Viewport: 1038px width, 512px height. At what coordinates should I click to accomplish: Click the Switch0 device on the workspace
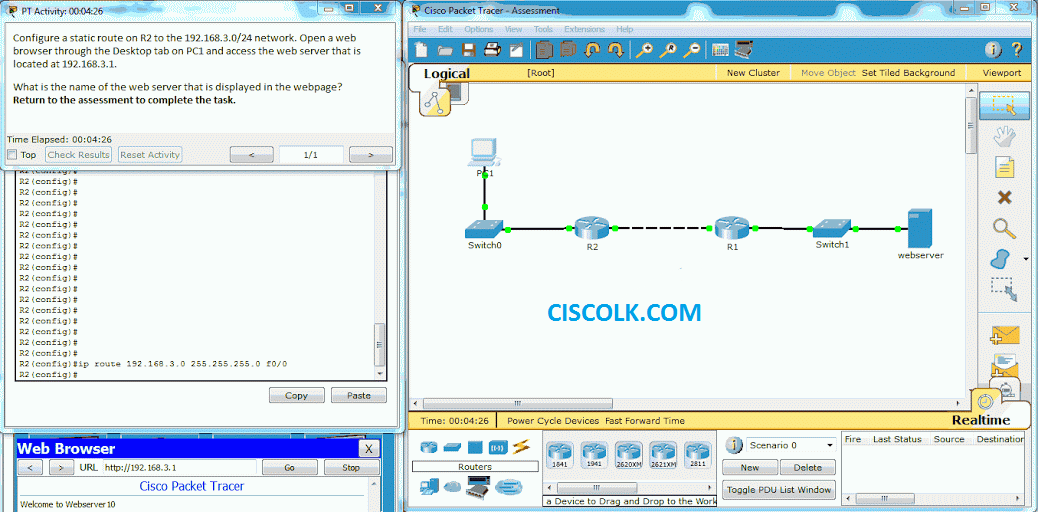[484, 229]
